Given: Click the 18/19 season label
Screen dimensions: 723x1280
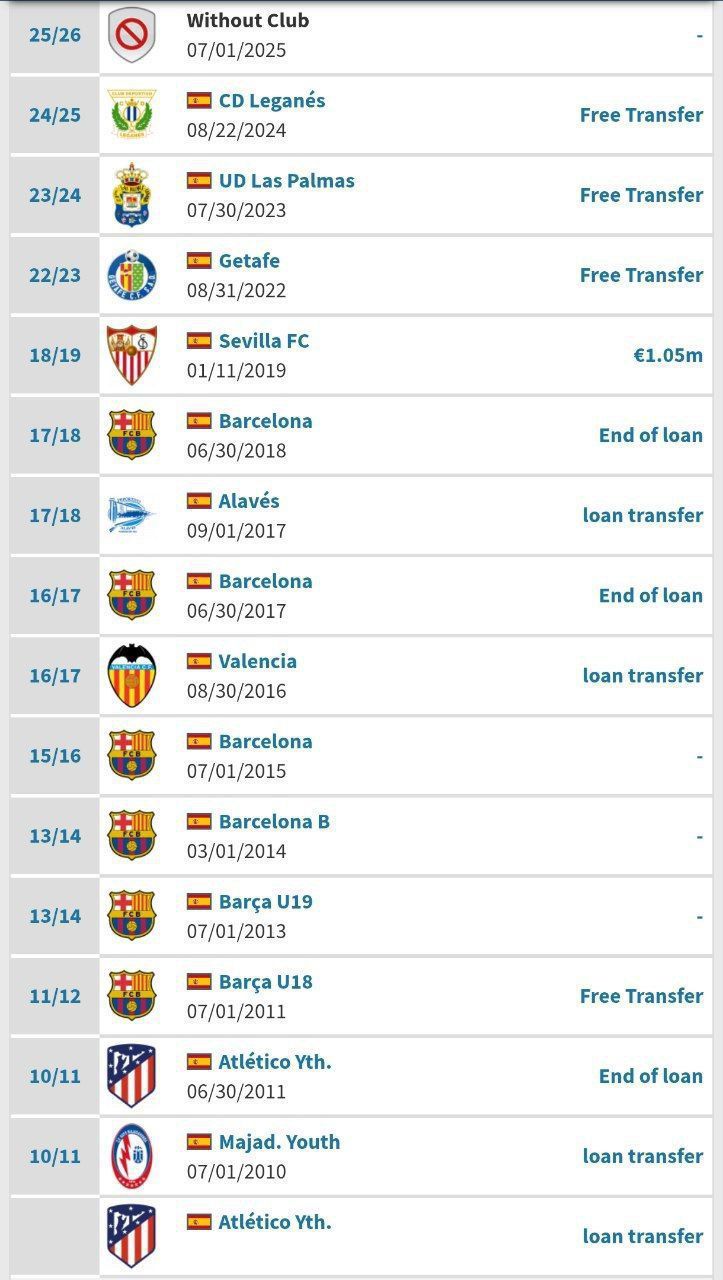Looking at the screenshot, I should click(x=55, y=355).
